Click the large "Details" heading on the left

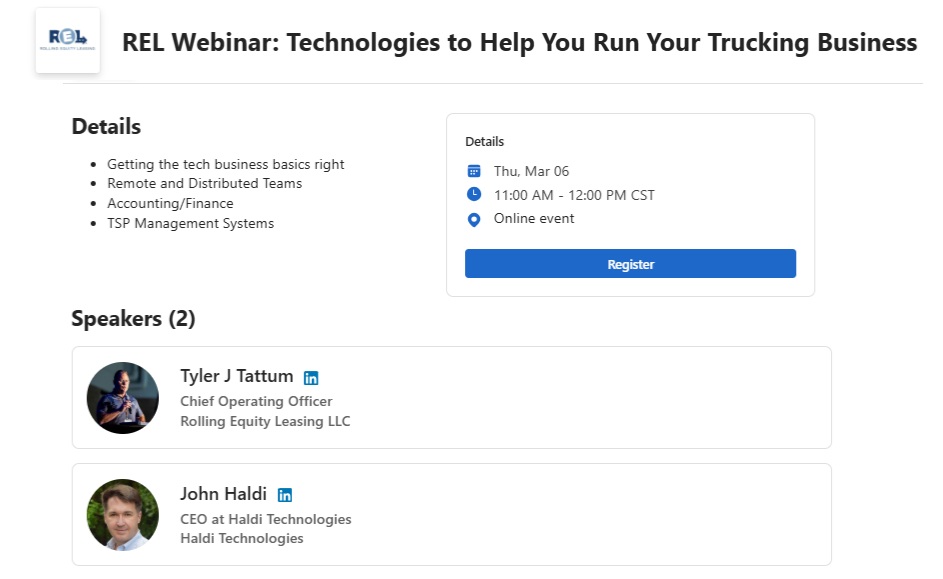click(106, 126)
